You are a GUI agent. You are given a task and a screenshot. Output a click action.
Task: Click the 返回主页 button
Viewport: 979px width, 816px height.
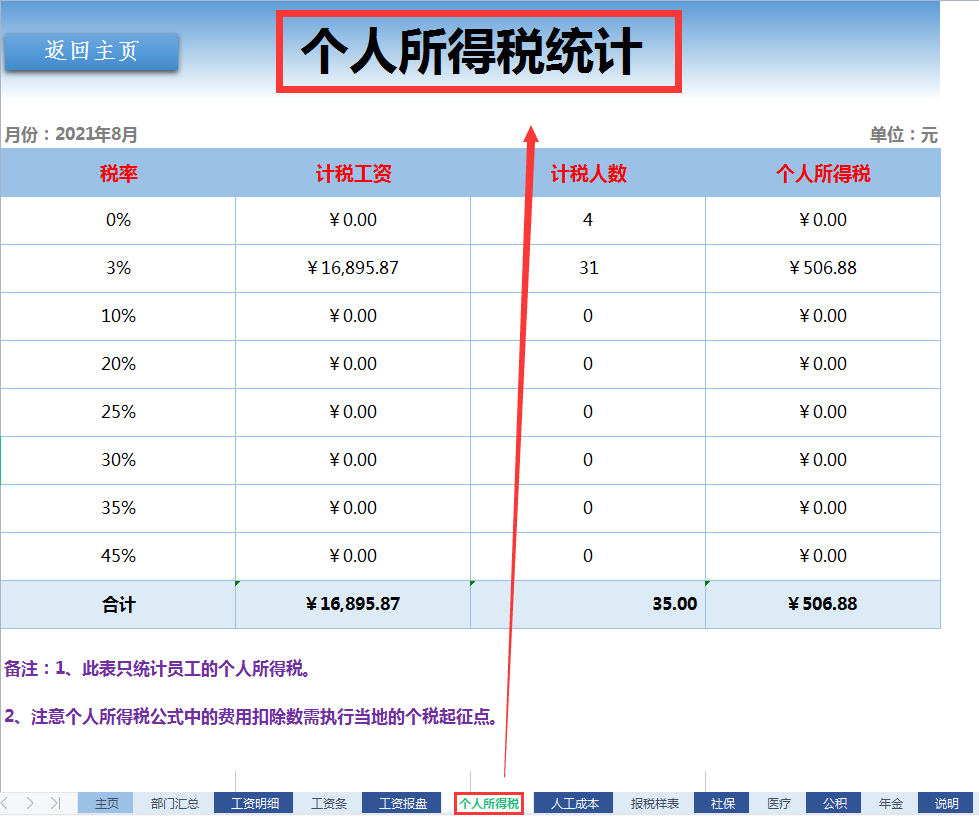[91, 51]
